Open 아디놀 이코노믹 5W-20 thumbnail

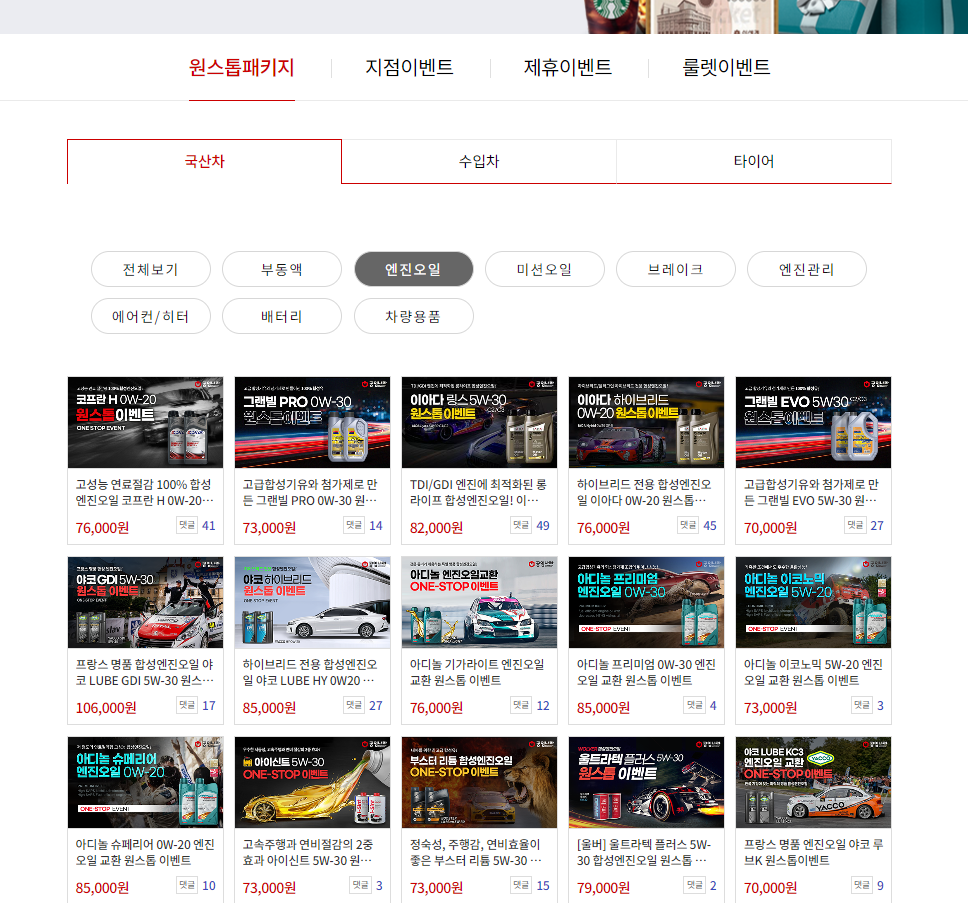813,602
